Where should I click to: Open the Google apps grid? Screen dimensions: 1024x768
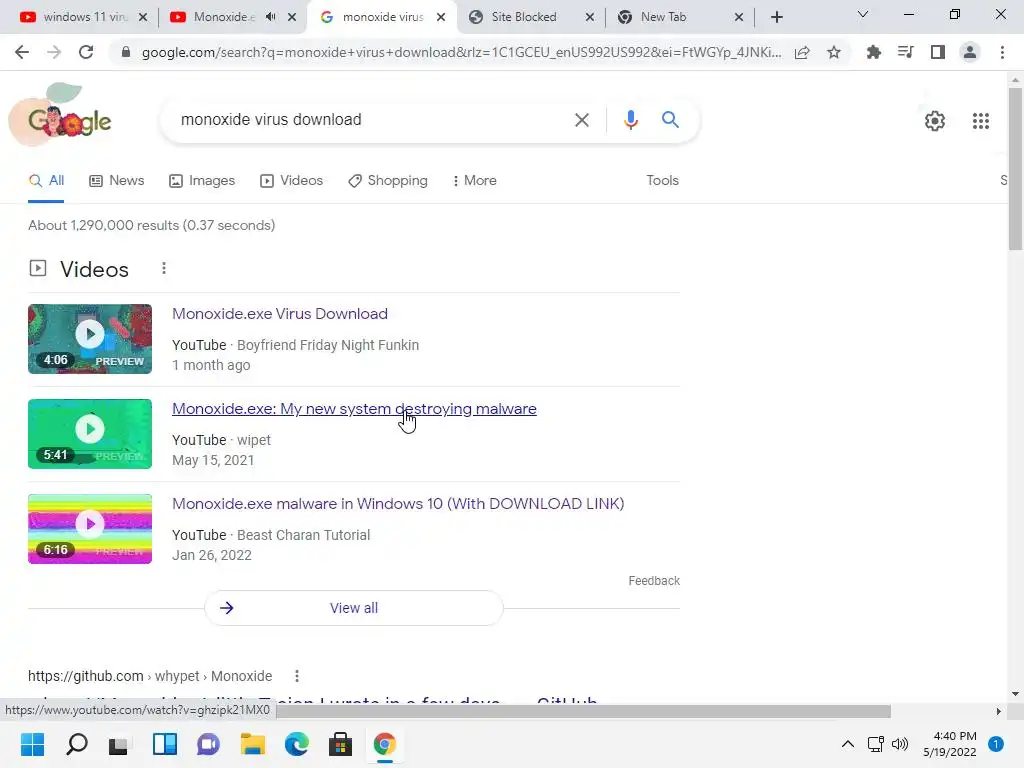980,121
